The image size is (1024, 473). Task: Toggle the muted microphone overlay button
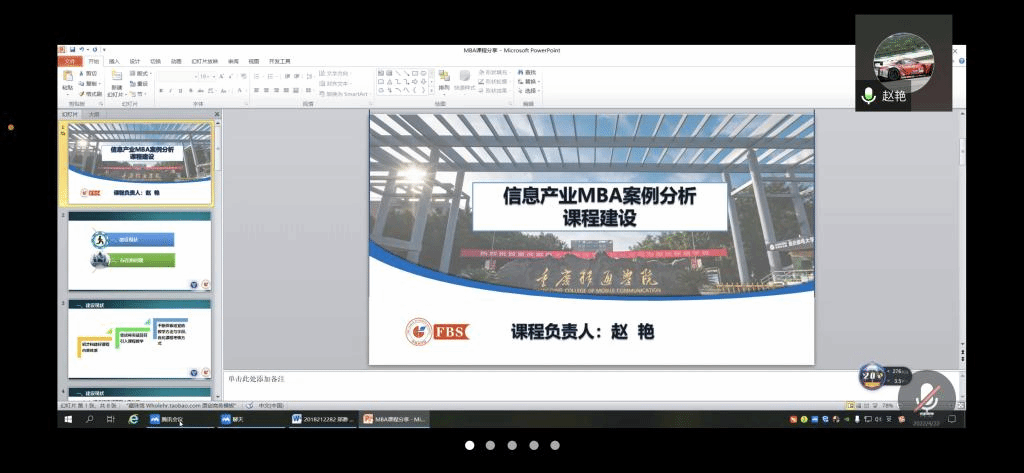tap(927, 397)
